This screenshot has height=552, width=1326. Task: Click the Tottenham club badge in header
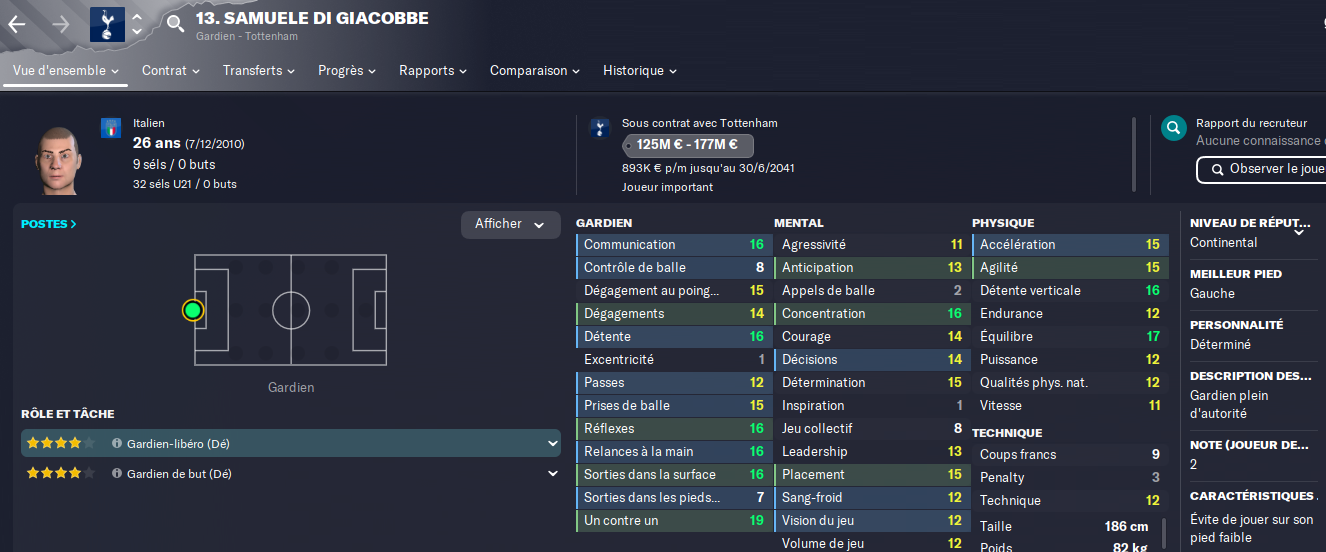click(107, 24)
